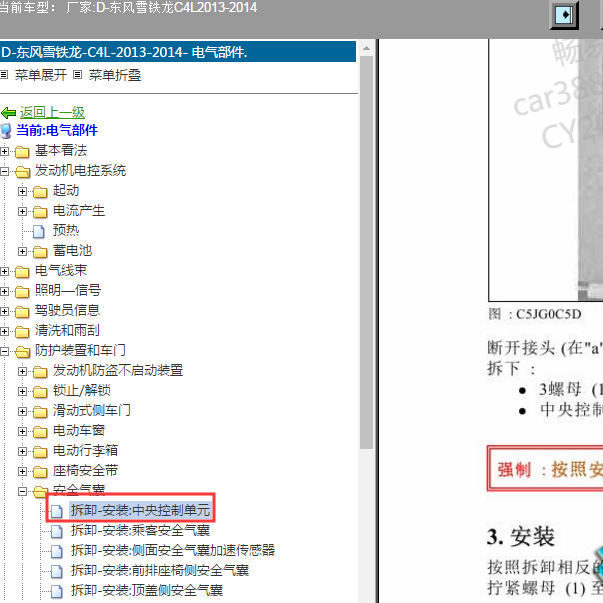Screen dimensions: 603x603
Task: Click the D-东风雪铁龙-C4L-2013-2014- 电气部件 title bar
Action: [x=178, y=52]
